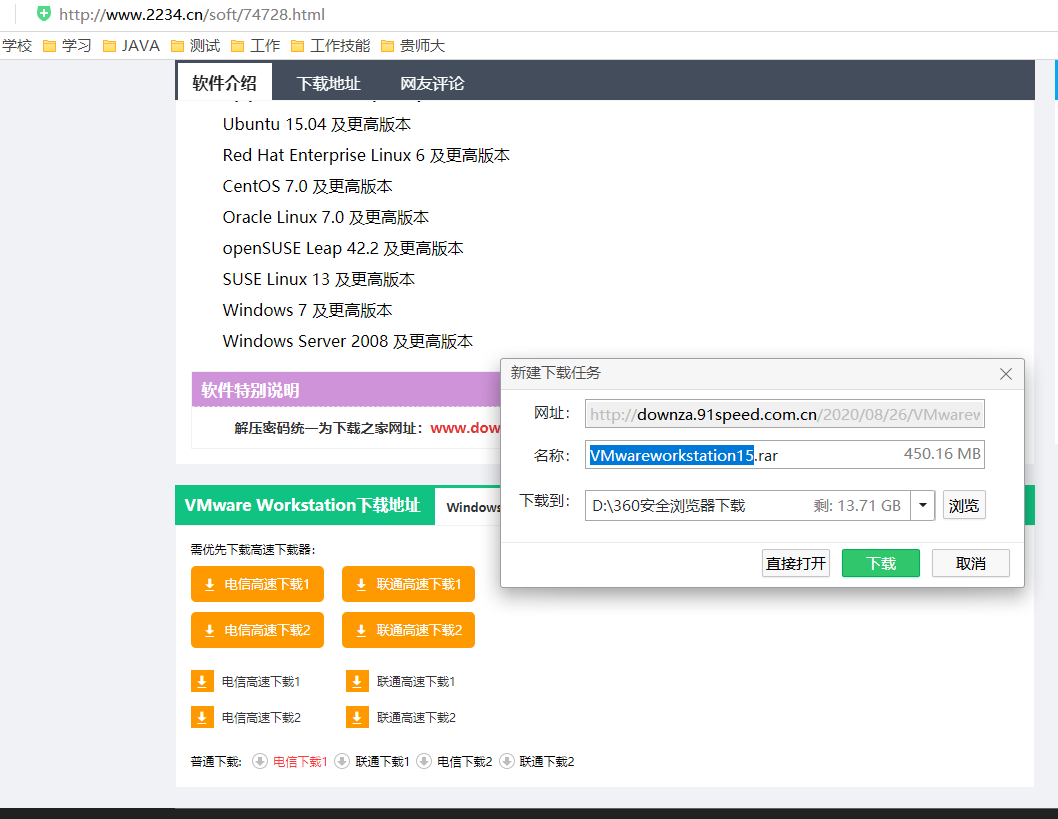Click round arrow icon before 联通下载1

click(x=342, y=762)
